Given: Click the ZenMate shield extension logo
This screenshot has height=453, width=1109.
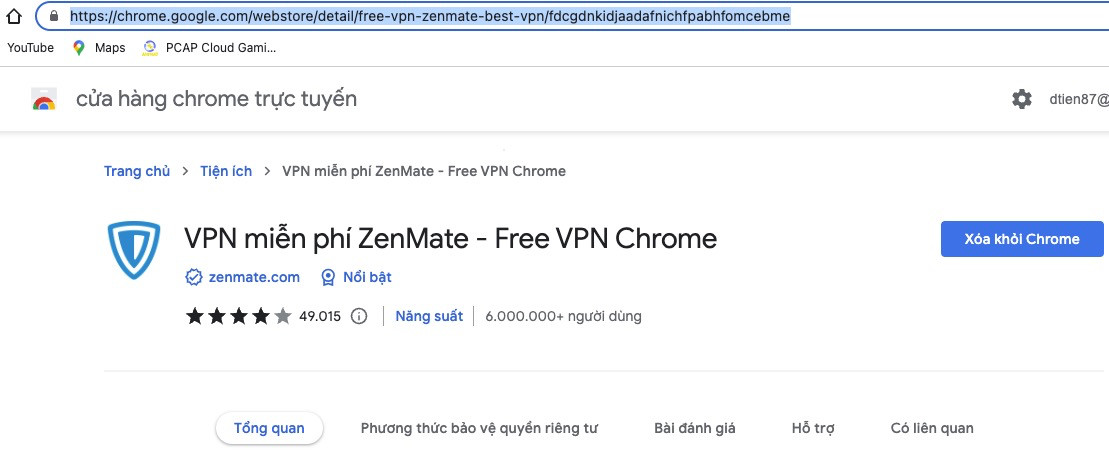Looking at the screenshot, I should (134, 250).
